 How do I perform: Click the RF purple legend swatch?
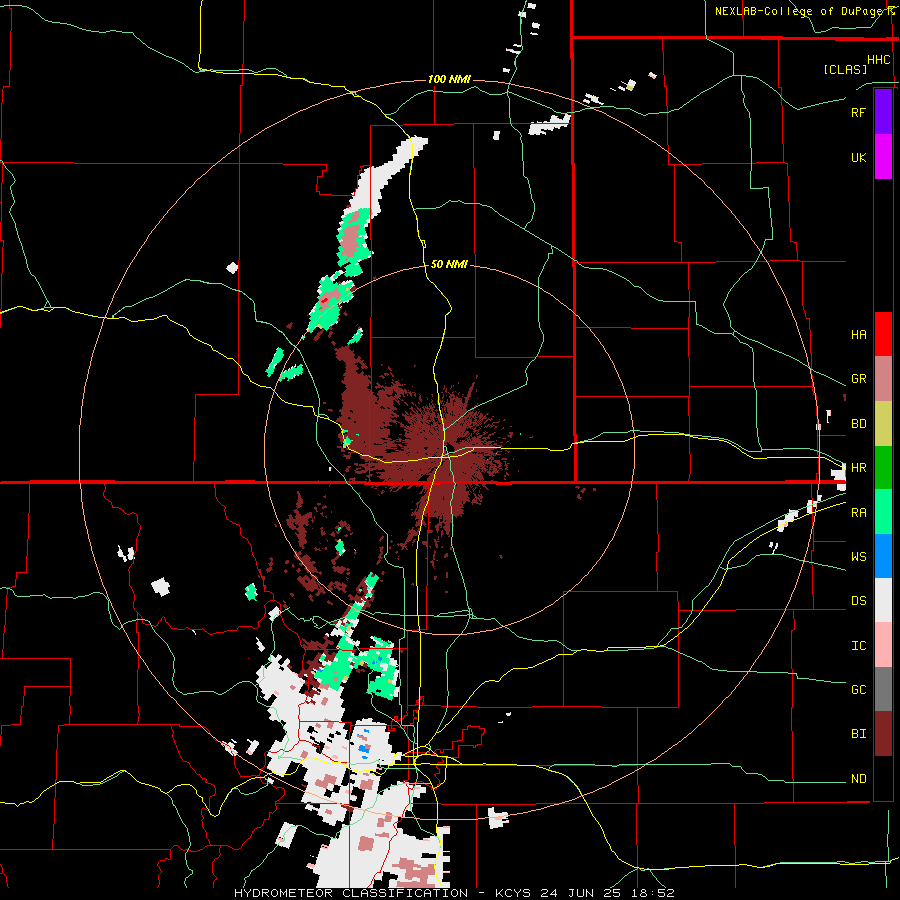[x=883, y=112]
